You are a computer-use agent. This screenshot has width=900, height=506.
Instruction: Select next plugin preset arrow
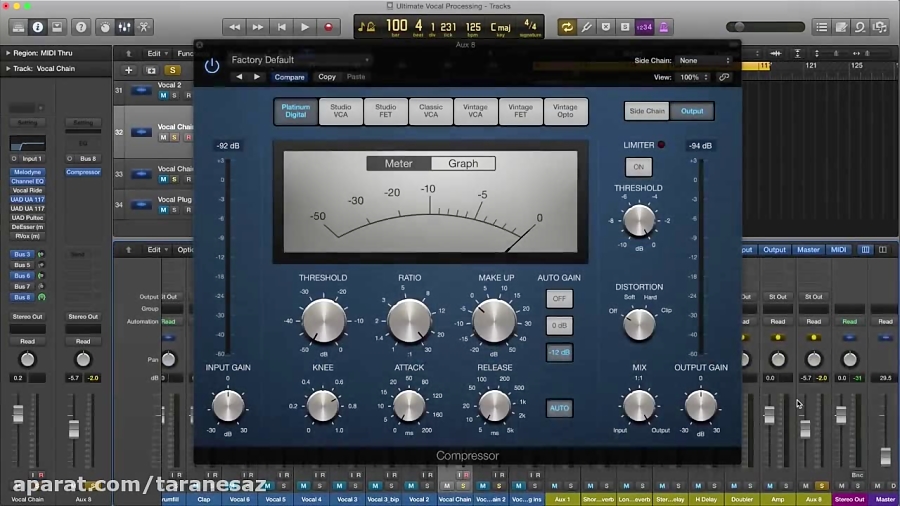point(257,77)
